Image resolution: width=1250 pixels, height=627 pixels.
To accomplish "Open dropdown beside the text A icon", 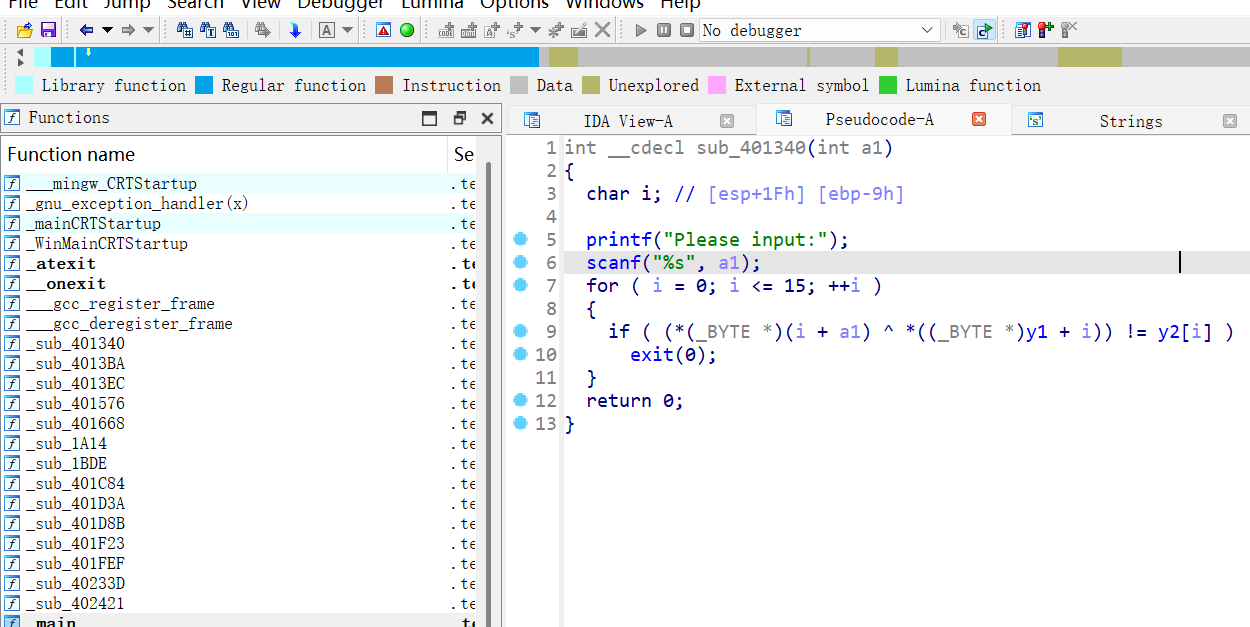I will (347, 30).
